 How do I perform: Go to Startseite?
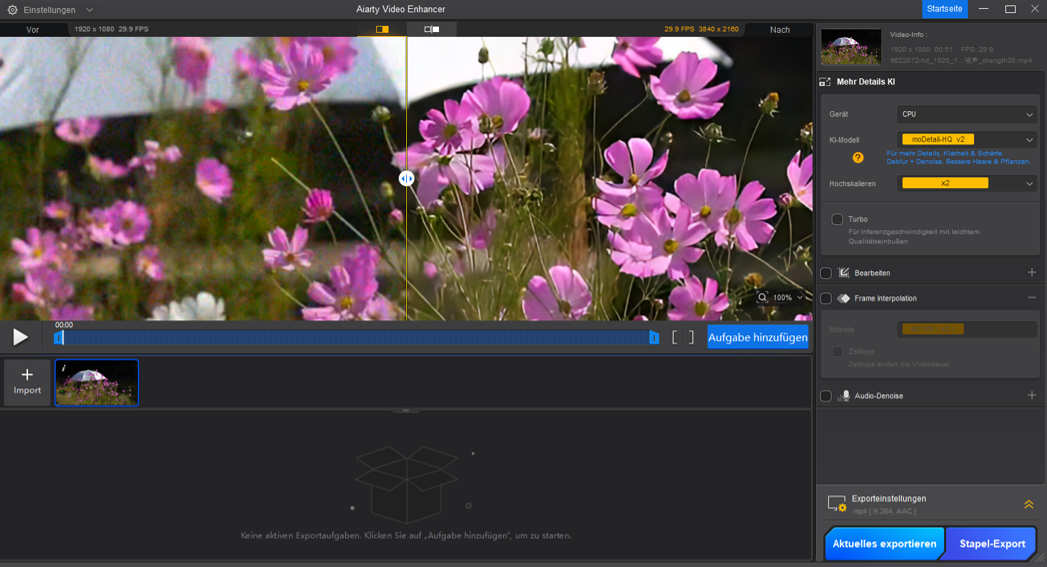(x=945, y=9)
